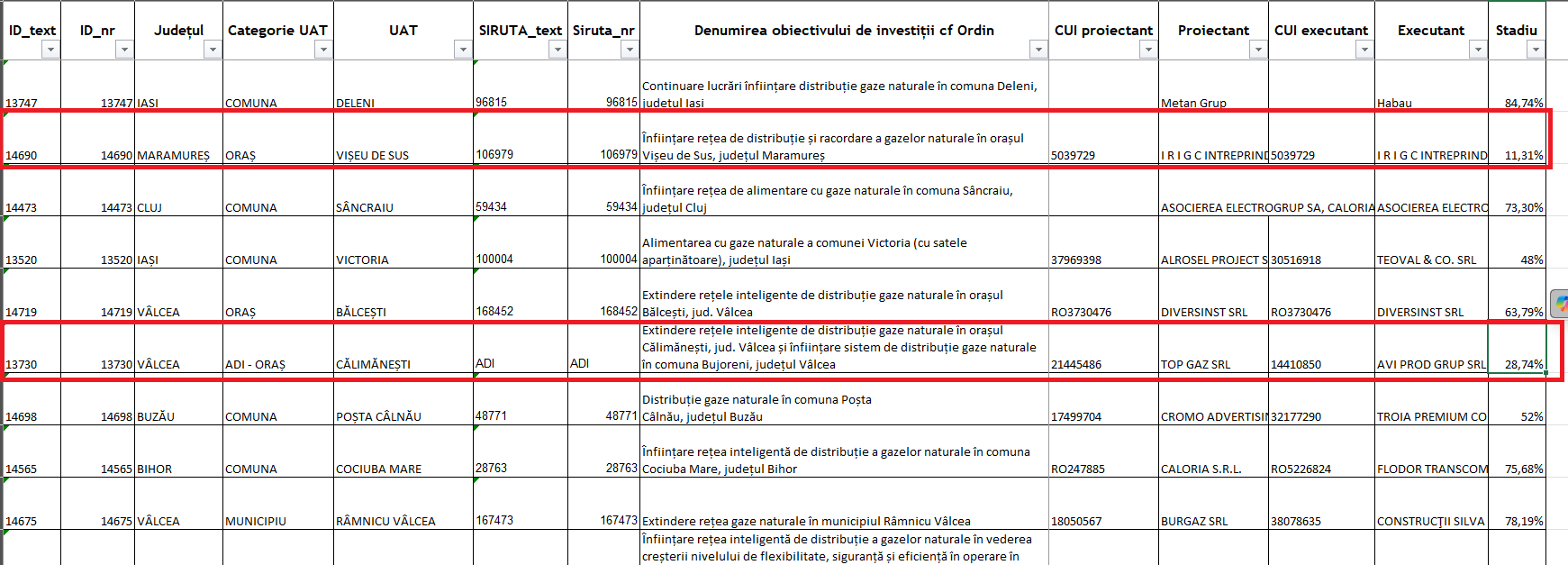Click the TOP GAZ SRL proiectant cell
Image resolution: width=1568 pixels, height=565 pixels.
[x=1213, y=347]
